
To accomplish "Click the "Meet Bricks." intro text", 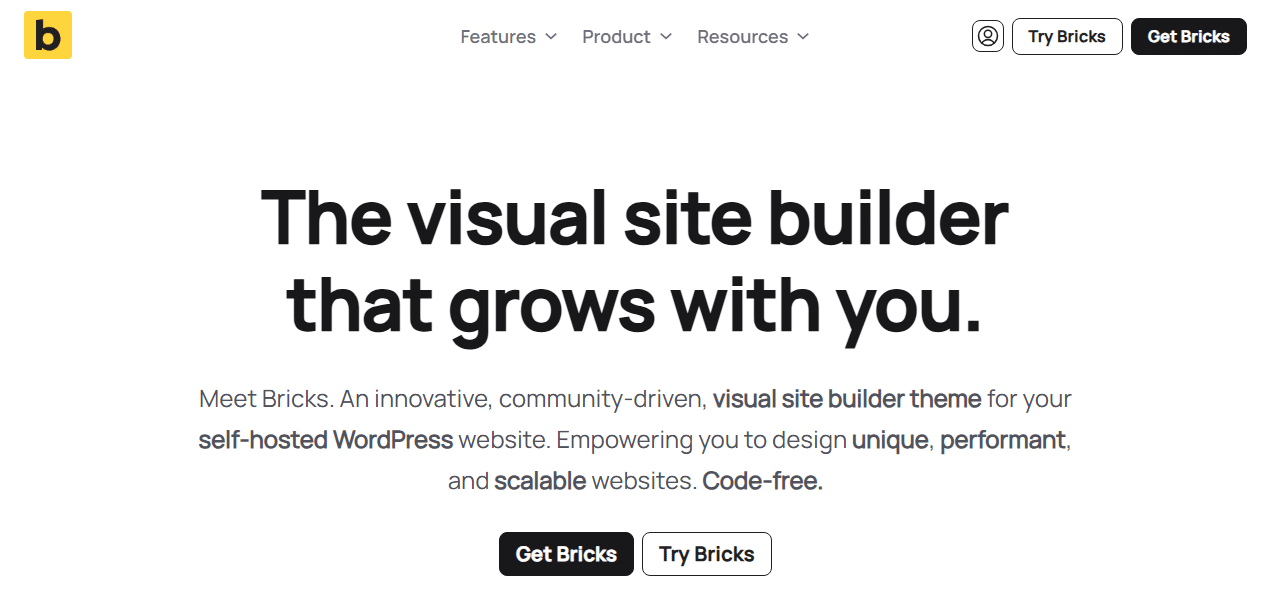I will pyautogui.click(x=266, y=399).
